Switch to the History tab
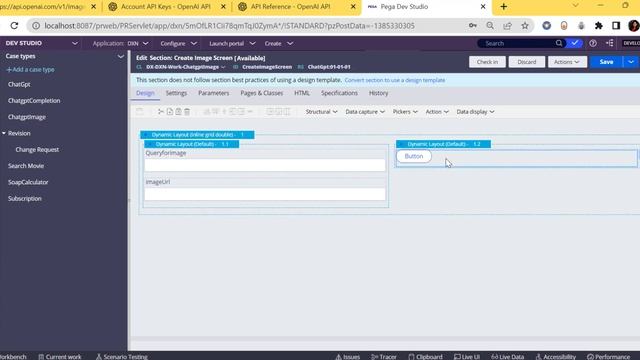 (x=378, y=93)
